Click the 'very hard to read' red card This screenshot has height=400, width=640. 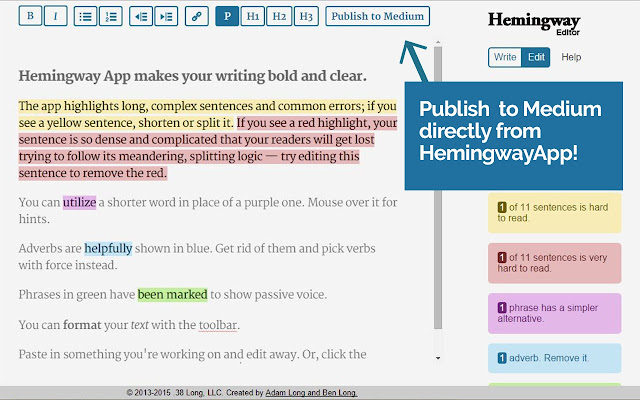pos(555,263)
